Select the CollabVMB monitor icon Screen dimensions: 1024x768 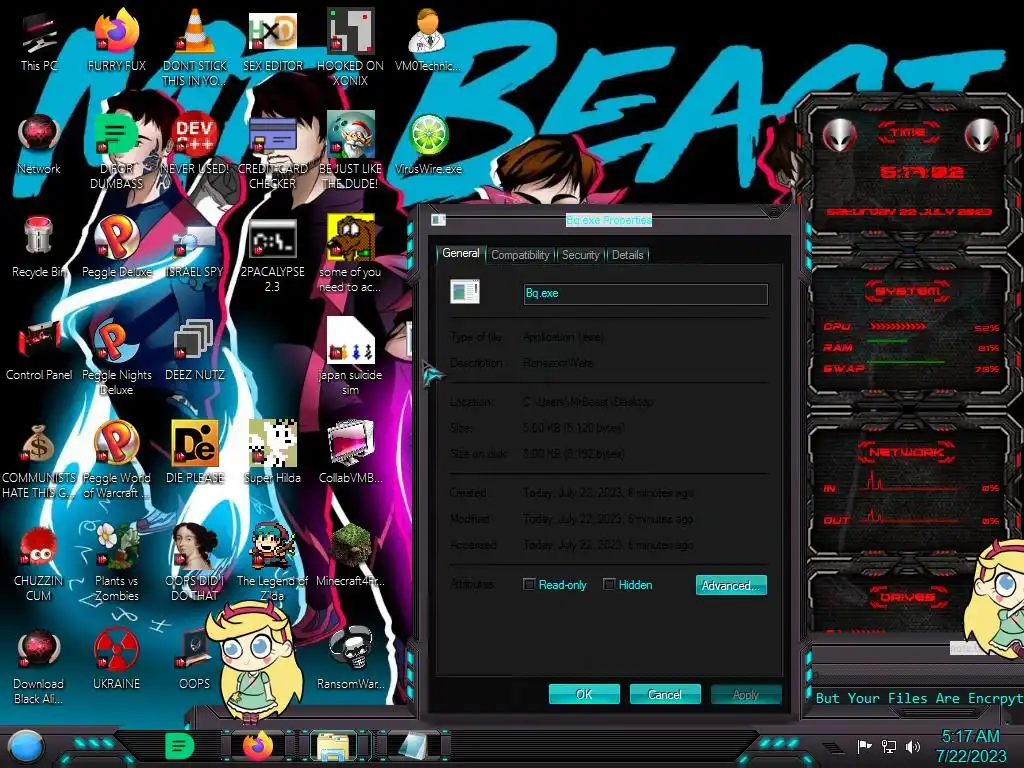coord(351,453)
